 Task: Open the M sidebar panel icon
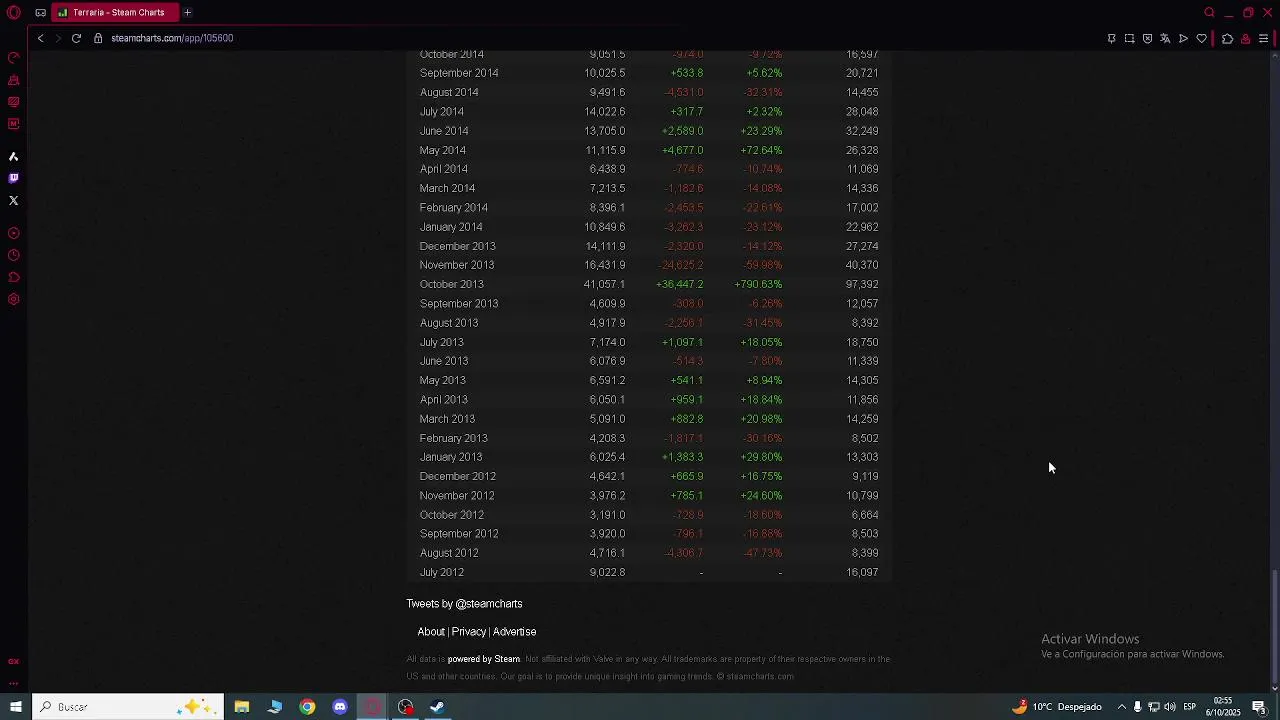14,124
